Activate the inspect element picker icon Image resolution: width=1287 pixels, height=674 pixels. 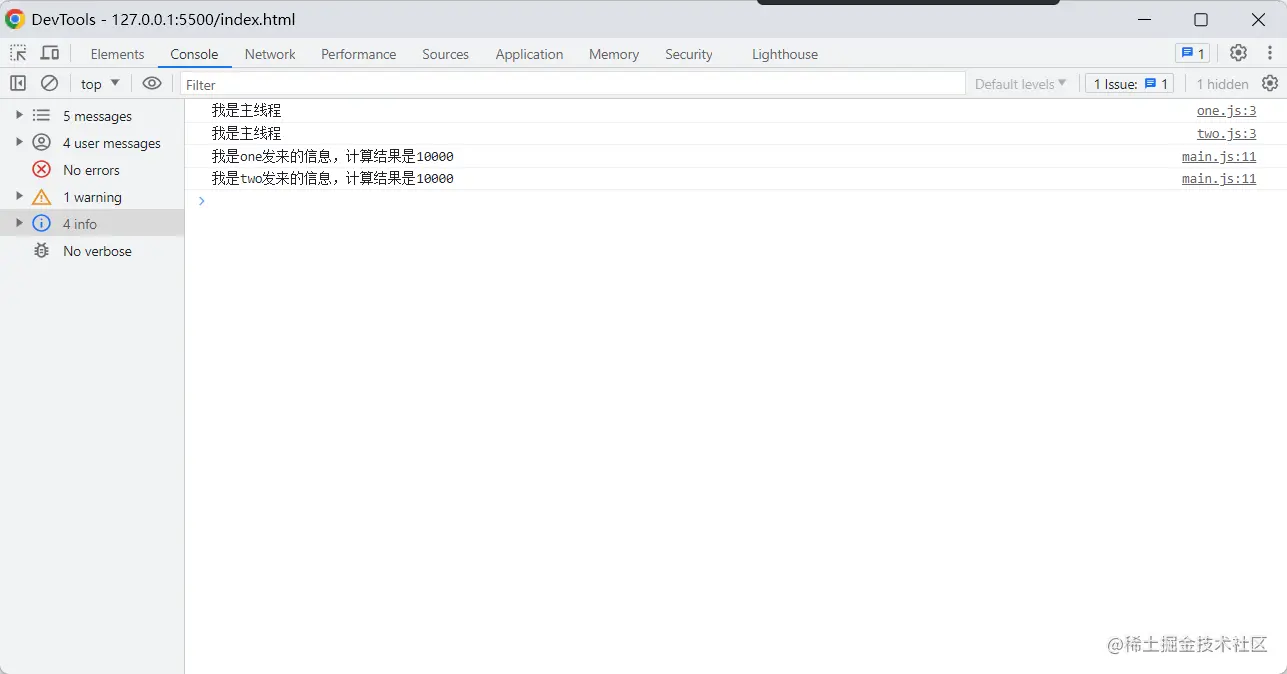tap(18, 53)
